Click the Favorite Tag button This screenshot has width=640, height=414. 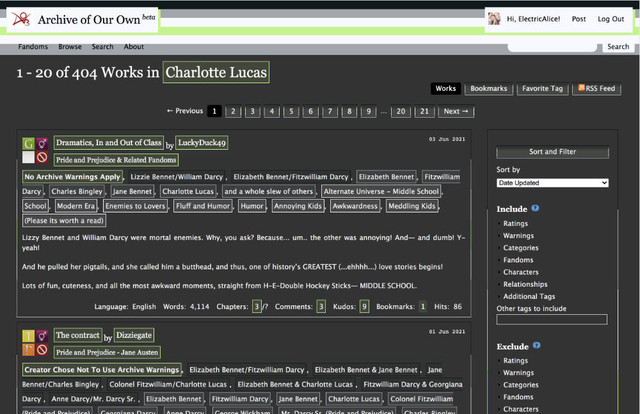(542, 89)
